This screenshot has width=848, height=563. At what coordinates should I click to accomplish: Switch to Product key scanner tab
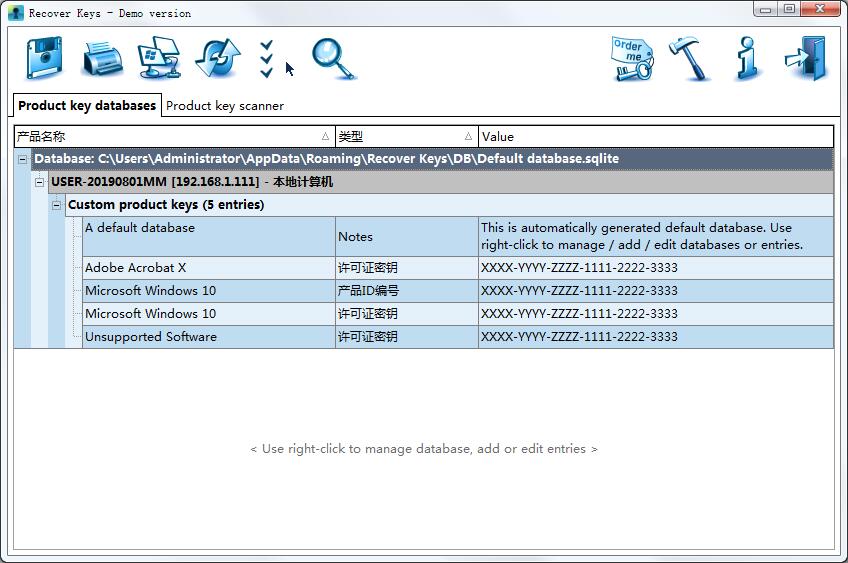point(225,106)
